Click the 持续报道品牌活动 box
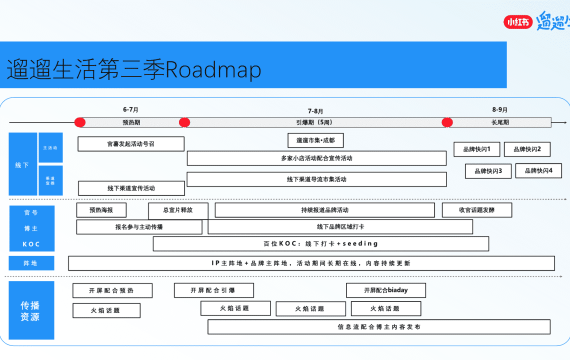 pos(325,210)
